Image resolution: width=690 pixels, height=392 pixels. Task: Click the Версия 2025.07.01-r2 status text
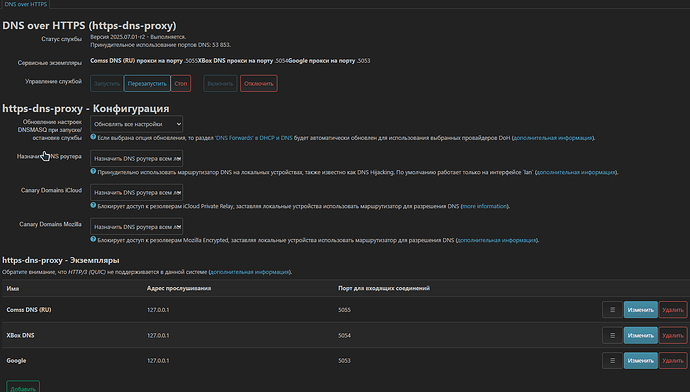138,37
